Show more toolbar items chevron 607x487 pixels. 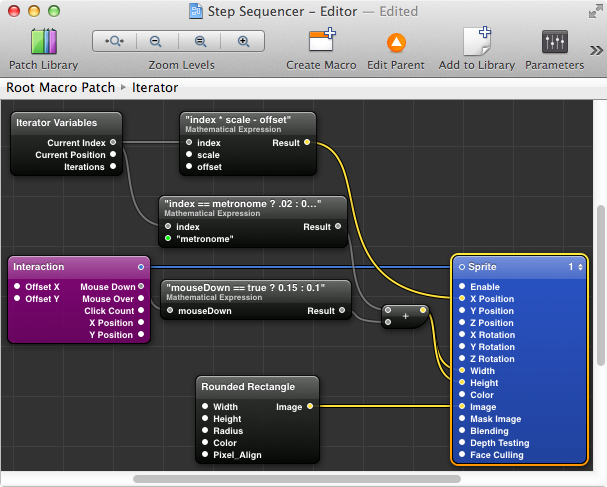[597, 50]
